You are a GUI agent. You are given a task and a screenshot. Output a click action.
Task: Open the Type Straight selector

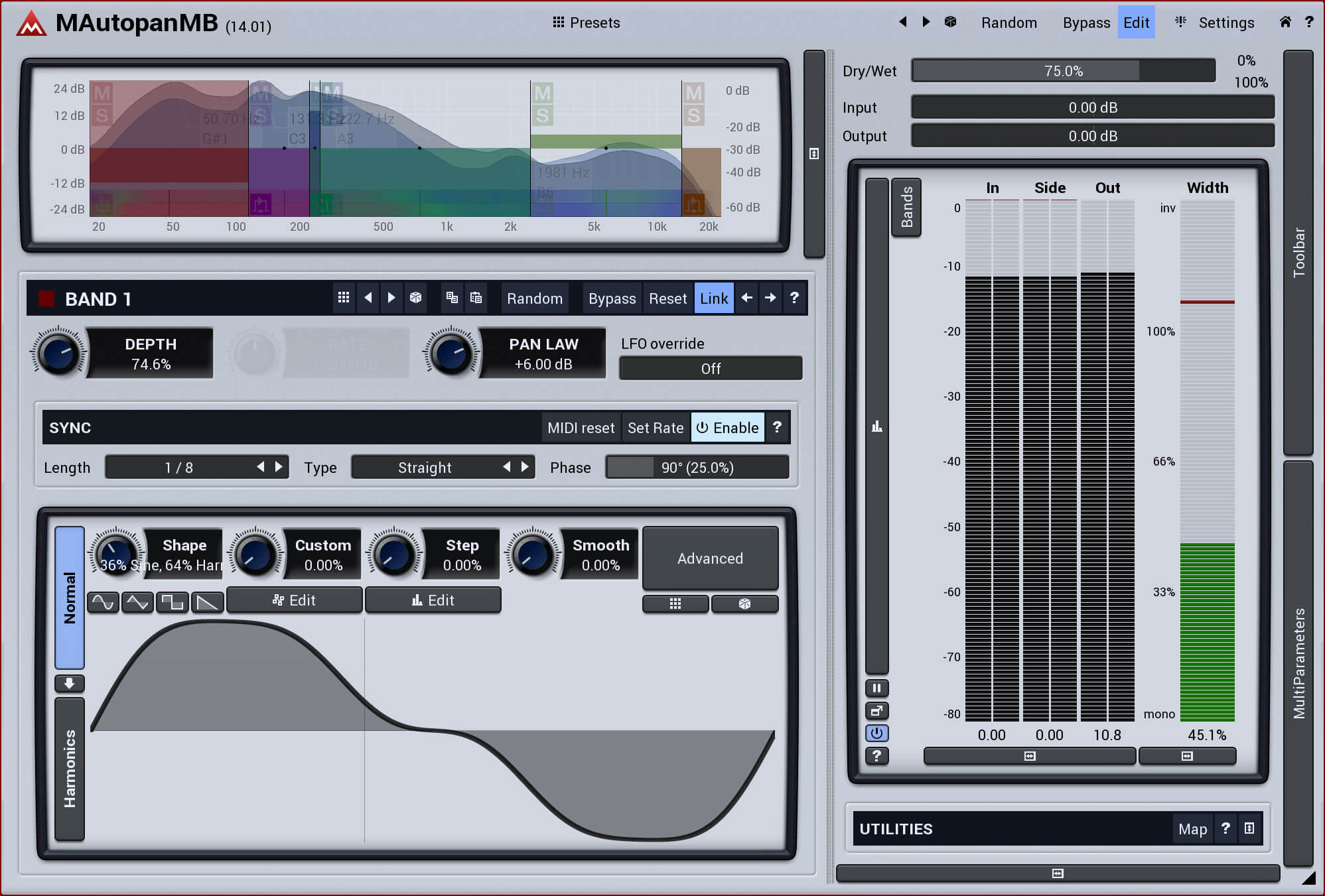443,467
